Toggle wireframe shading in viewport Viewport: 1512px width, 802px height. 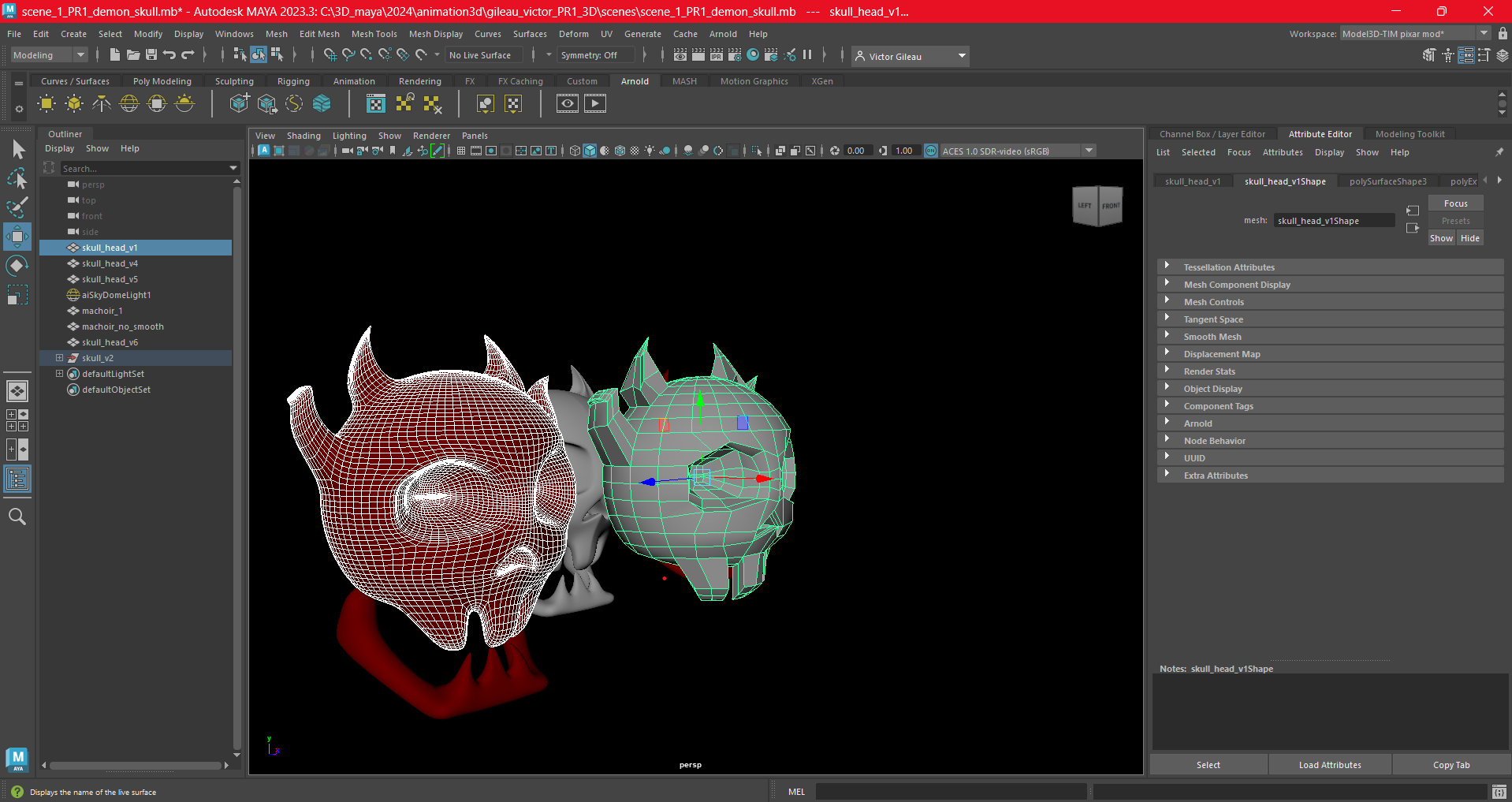tap(575, 151)
